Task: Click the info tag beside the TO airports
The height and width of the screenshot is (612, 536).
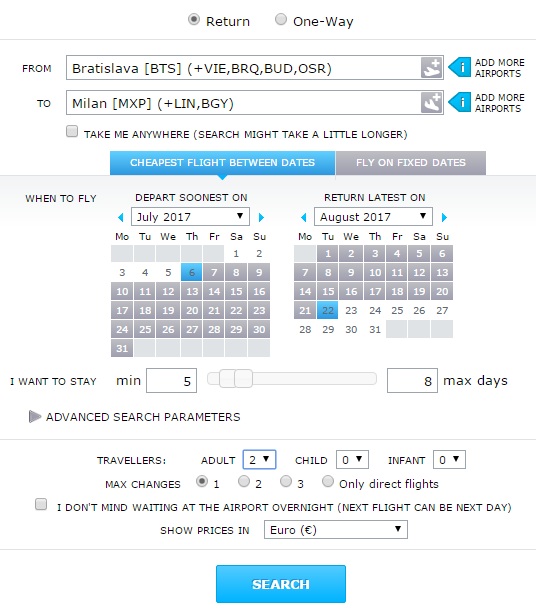Action: pyautogui.click(x=459, y=102)
